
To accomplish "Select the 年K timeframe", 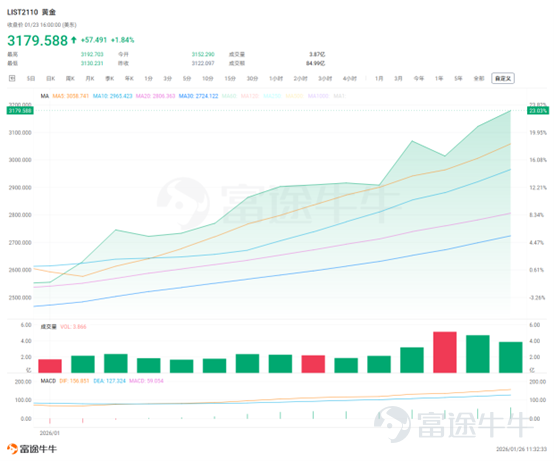I will point(129,78).
